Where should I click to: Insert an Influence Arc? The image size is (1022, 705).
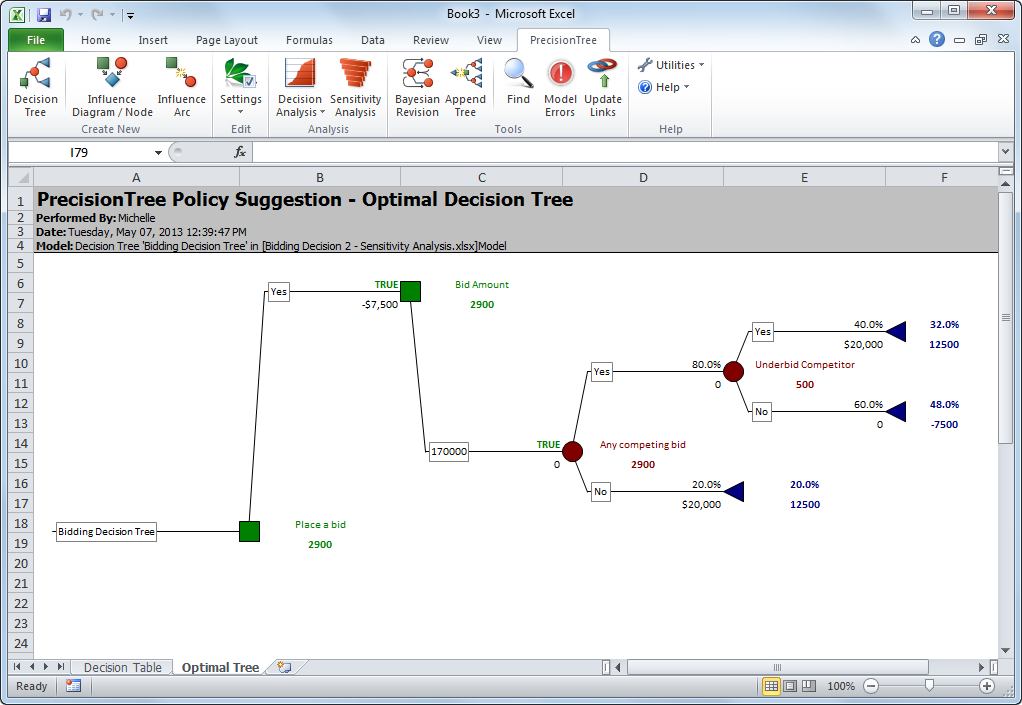[181, 87]
